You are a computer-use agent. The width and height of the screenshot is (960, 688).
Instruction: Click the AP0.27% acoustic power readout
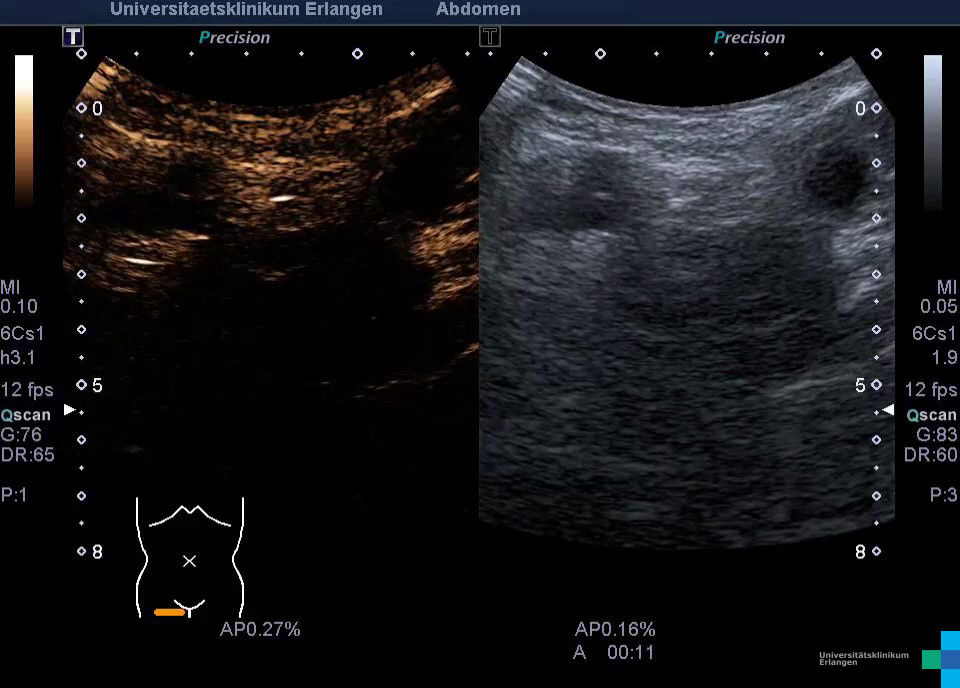click(x=260, y=629)
